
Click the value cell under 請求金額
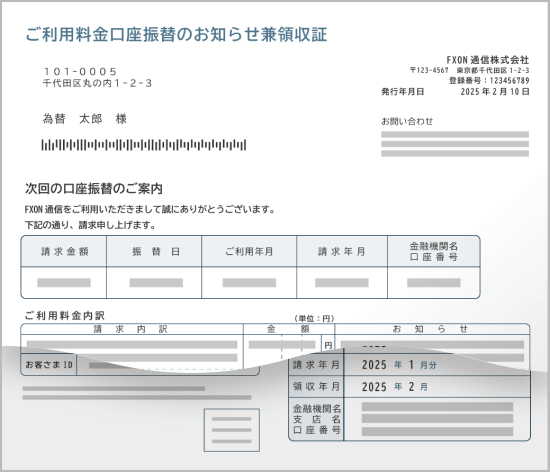point(64,283)
